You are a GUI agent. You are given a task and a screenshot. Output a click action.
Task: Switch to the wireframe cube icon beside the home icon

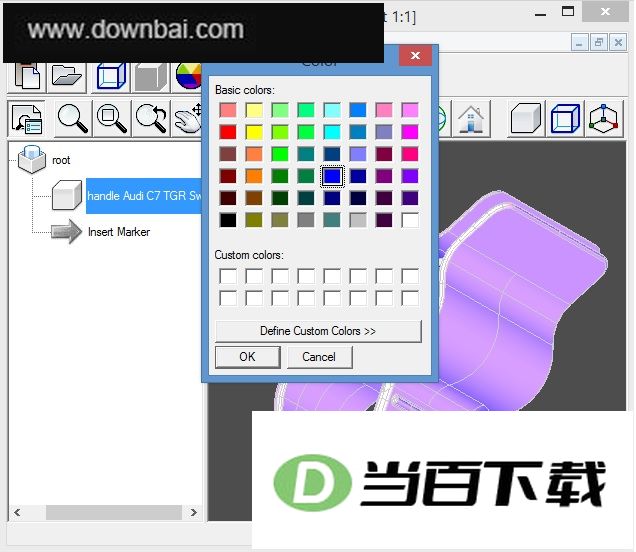[x=565, y=118]
